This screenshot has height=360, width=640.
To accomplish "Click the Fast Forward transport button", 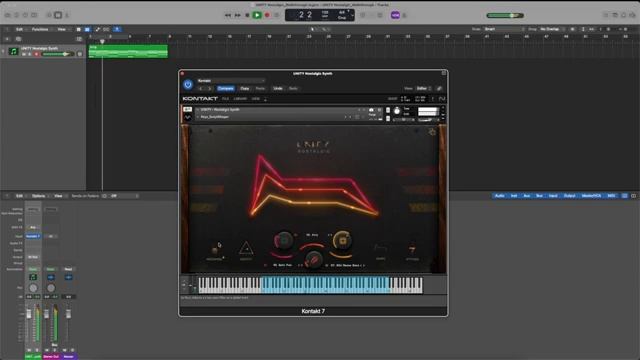I will click(x=238, y=15).
